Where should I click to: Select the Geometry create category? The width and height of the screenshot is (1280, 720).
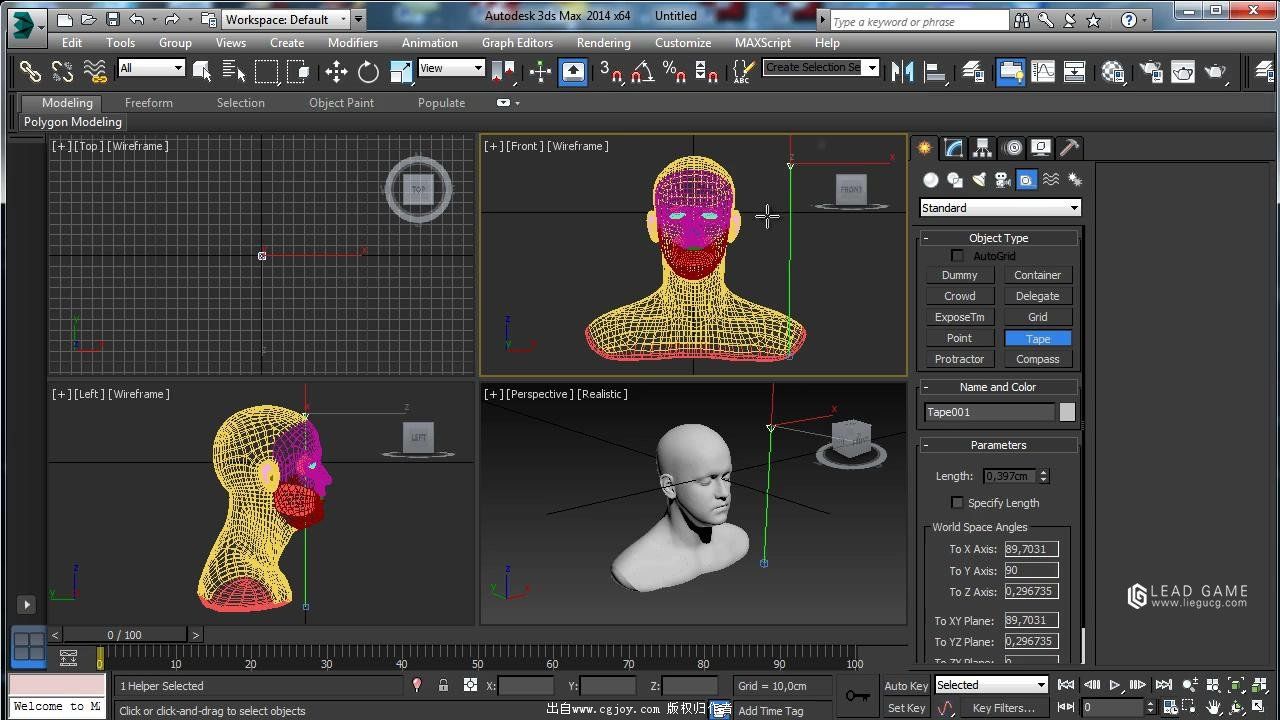click(x=931, y=180)
